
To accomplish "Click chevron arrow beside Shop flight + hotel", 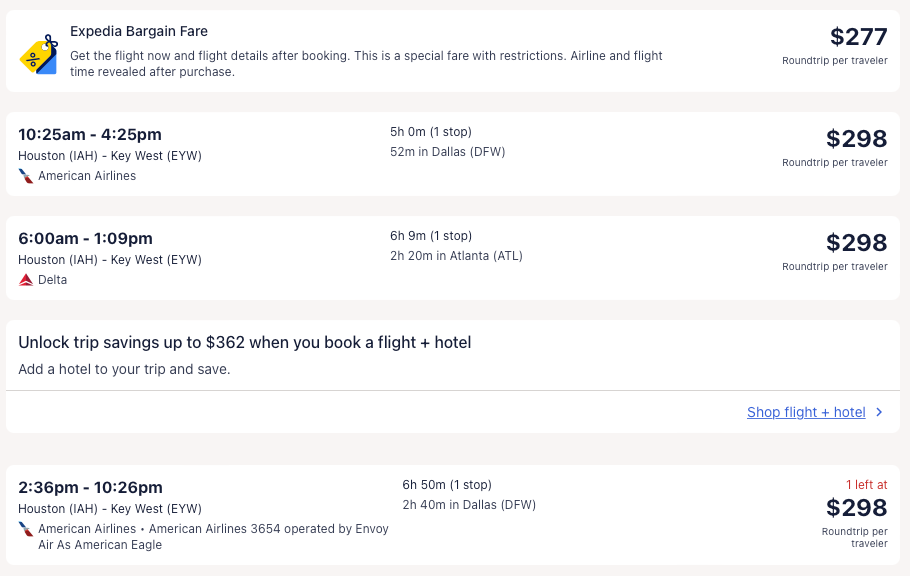I will click(x=879, y=412).
